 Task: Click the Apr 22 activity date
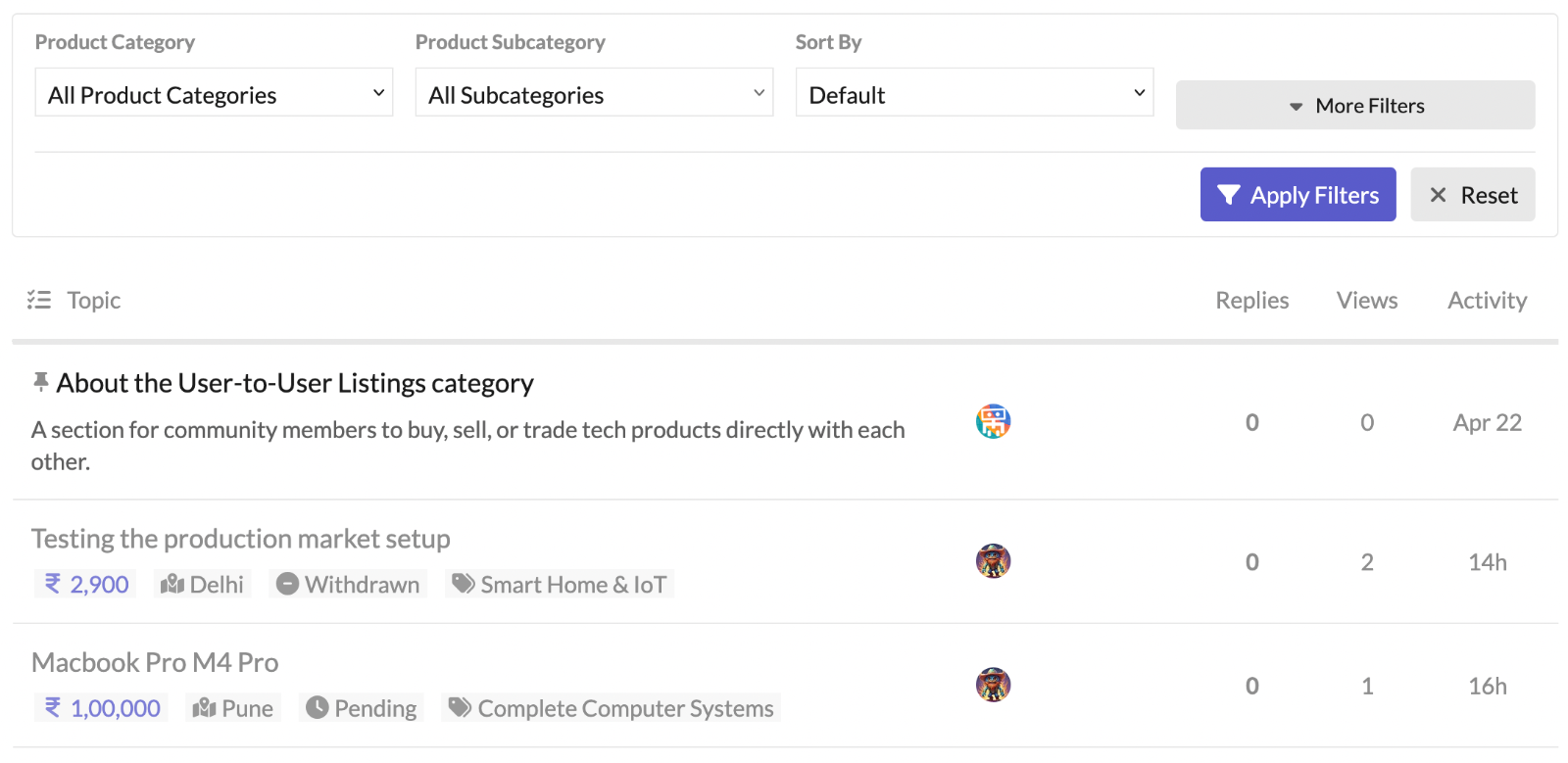click(x=1487, y=422)
